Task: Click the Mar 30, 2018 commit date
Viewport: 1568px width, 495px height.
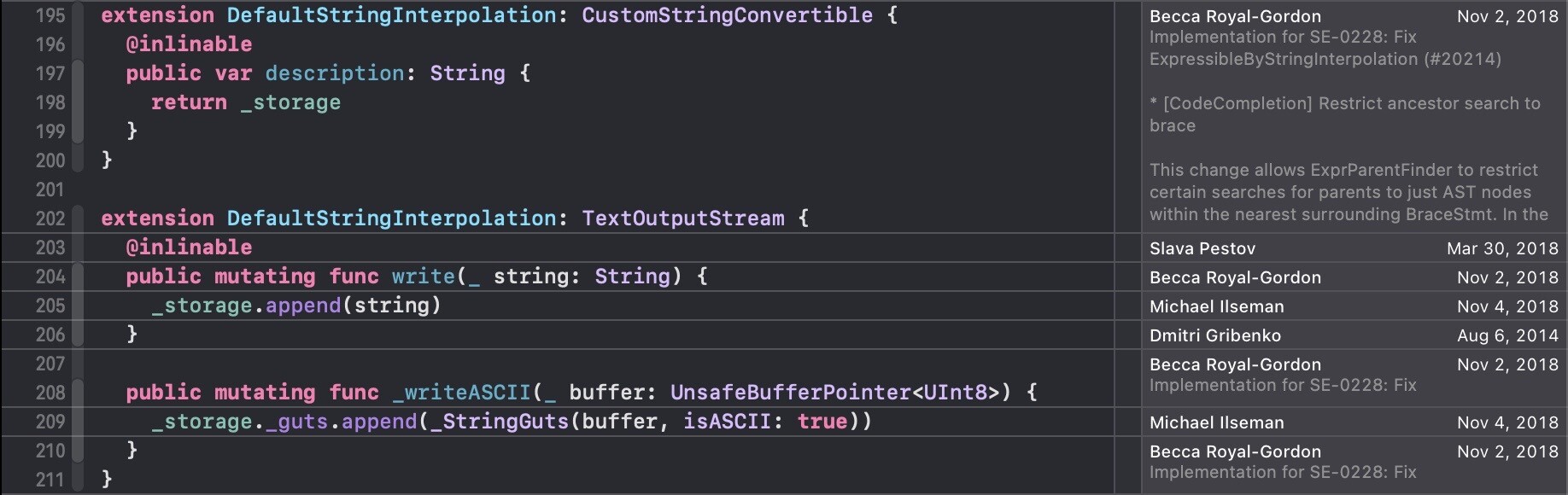Action: click(x=1502, y=248)
